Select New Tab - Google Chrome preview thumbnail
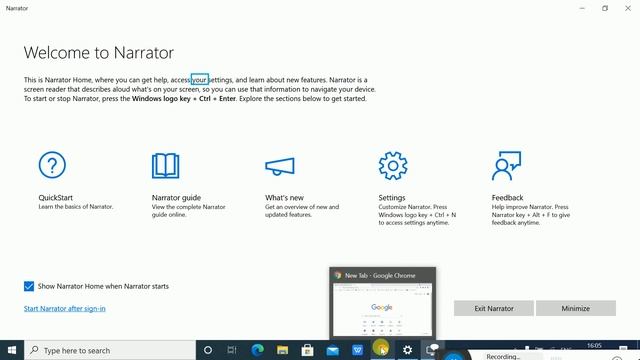The height and width of the screenshot is (360, 640). 382,304
